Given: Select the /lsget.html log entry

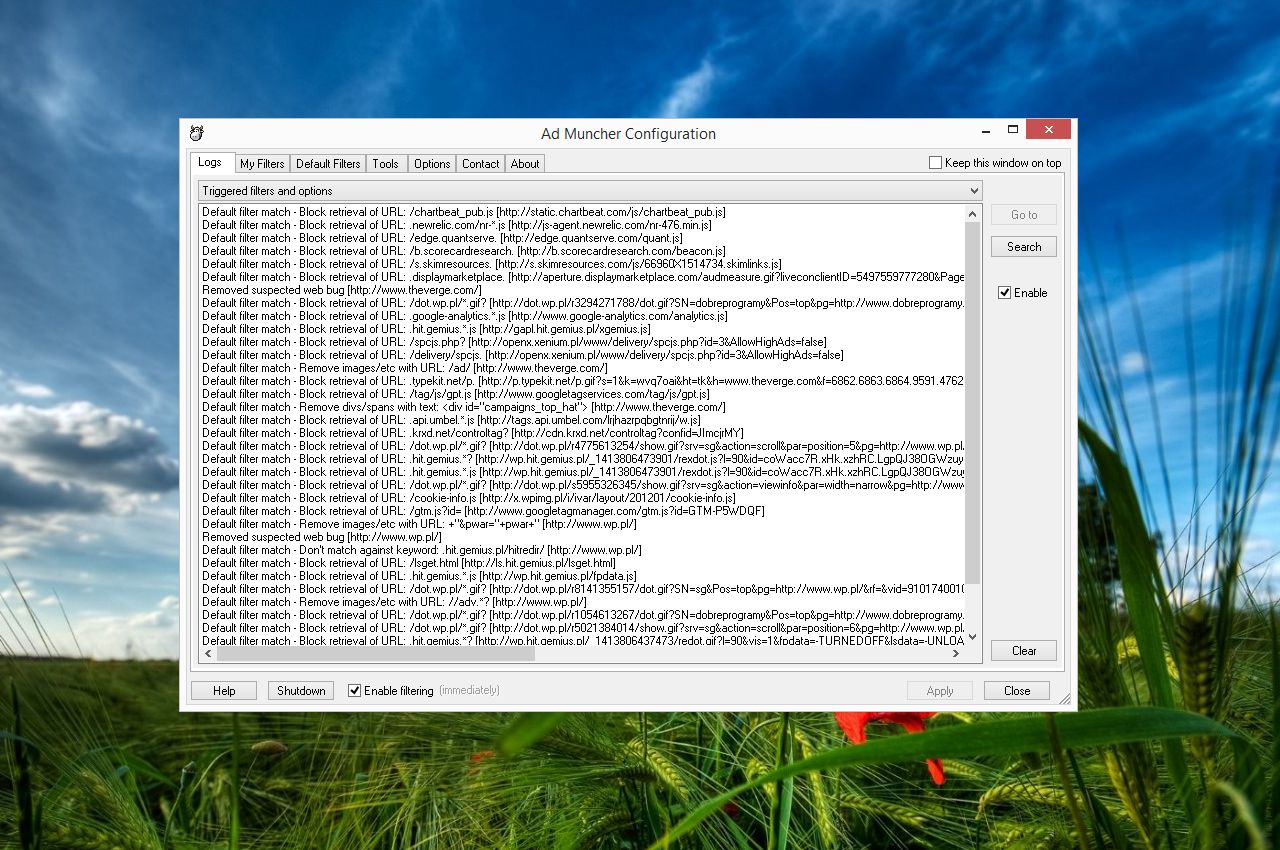Looking at the screenshot, I should 409,563.
